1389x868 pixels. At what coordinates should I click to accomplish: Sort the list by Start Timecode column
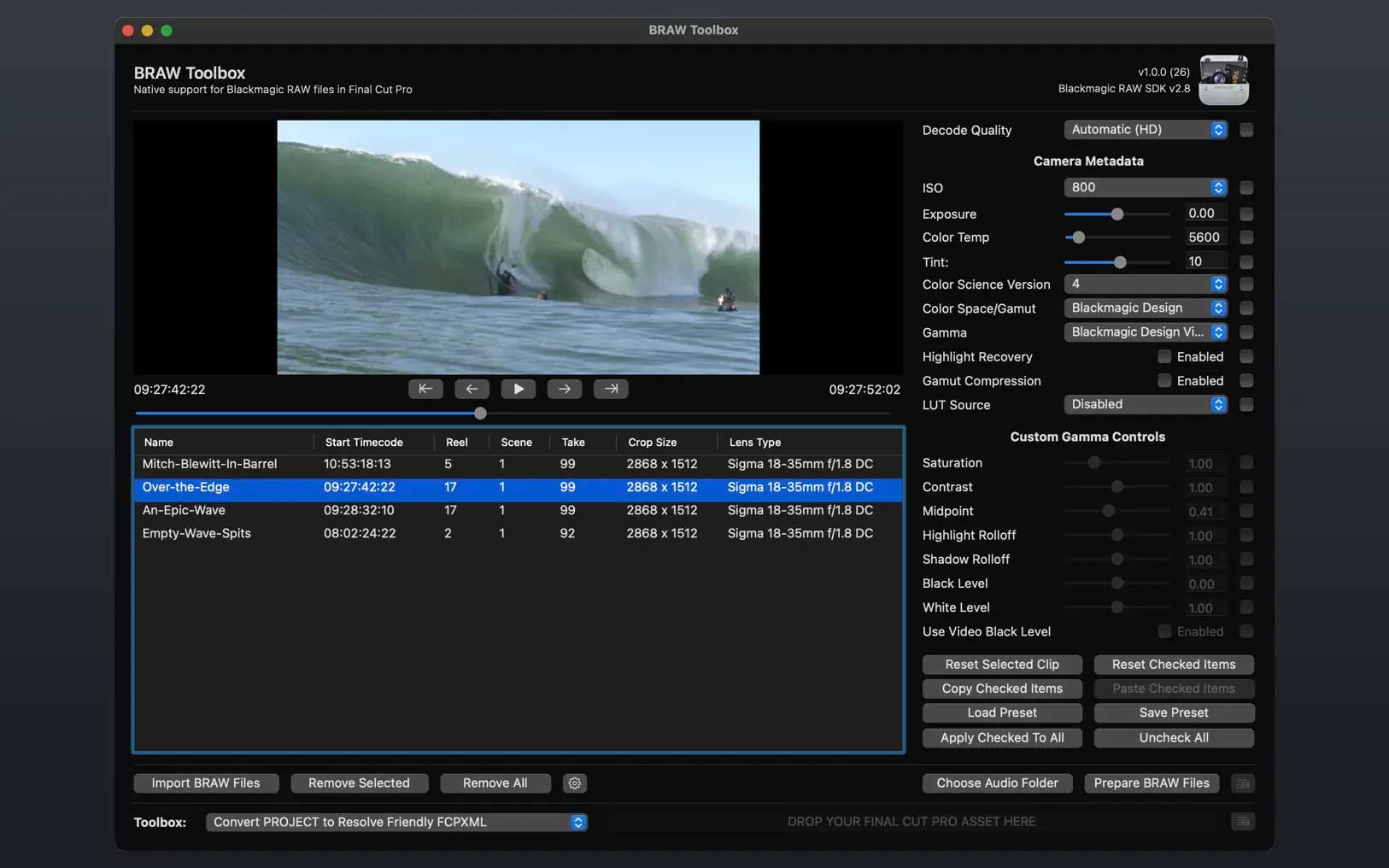click(x=364, y=443)
